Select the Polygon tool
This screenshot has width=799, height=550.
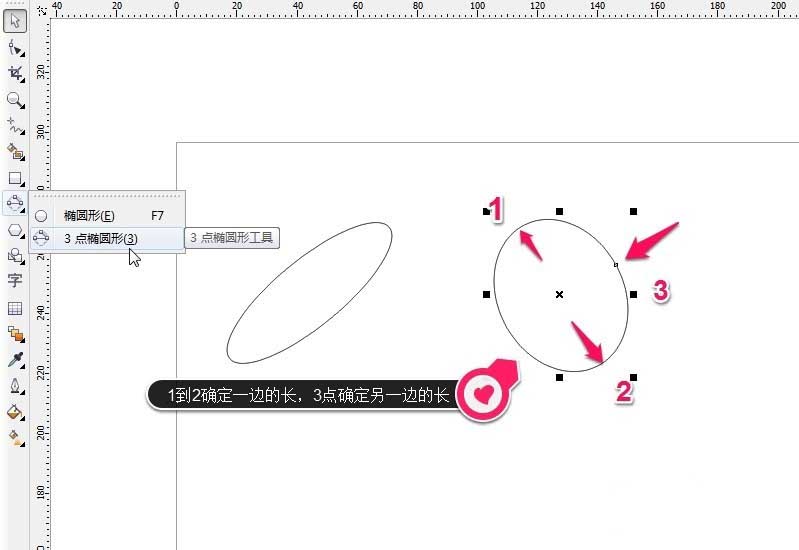pyautogui.click(x=15, y=230)
